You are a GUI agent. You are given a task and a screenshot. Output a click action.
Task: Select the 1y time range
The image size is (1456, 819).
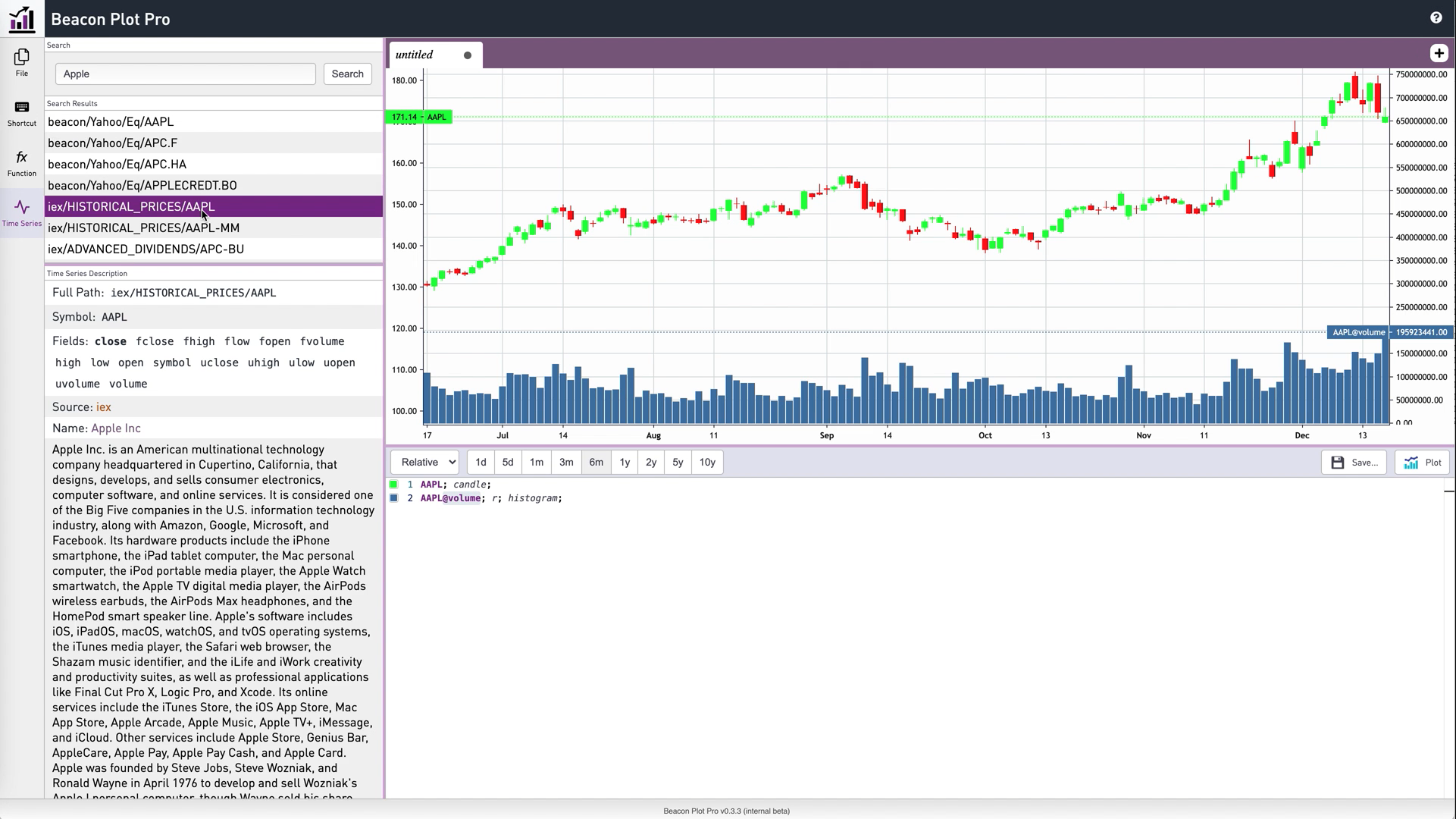point(625,463)
